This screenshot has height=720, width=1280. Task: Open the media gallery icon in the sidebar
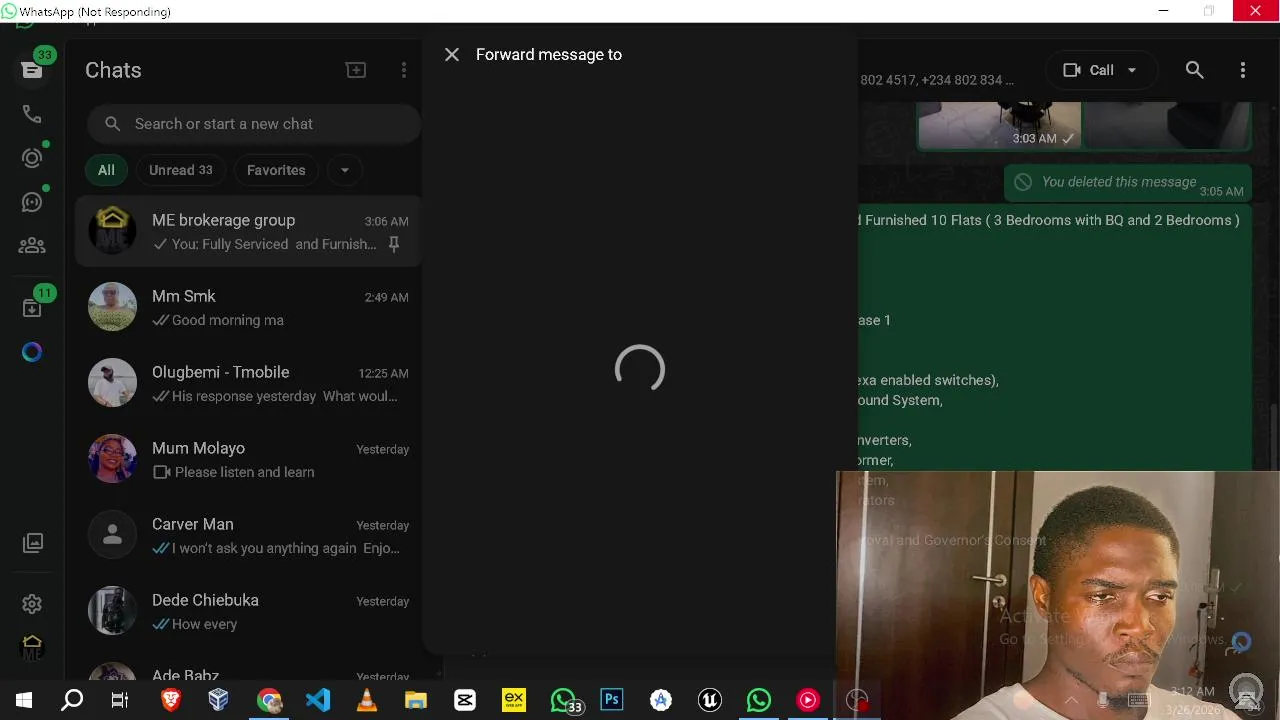pos(33,543)
